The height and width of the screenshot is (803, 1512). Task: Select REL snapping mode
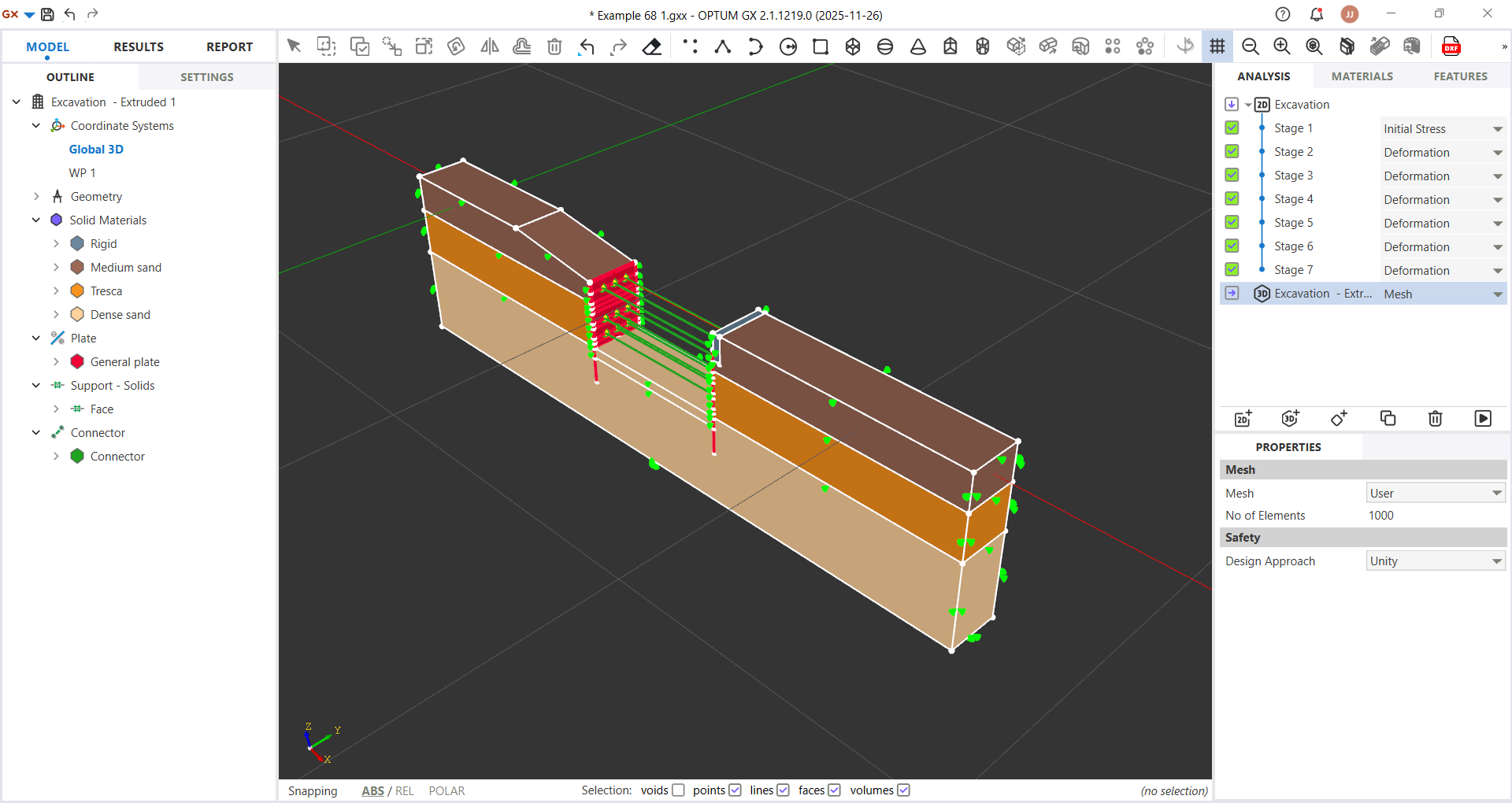[404, 791]
